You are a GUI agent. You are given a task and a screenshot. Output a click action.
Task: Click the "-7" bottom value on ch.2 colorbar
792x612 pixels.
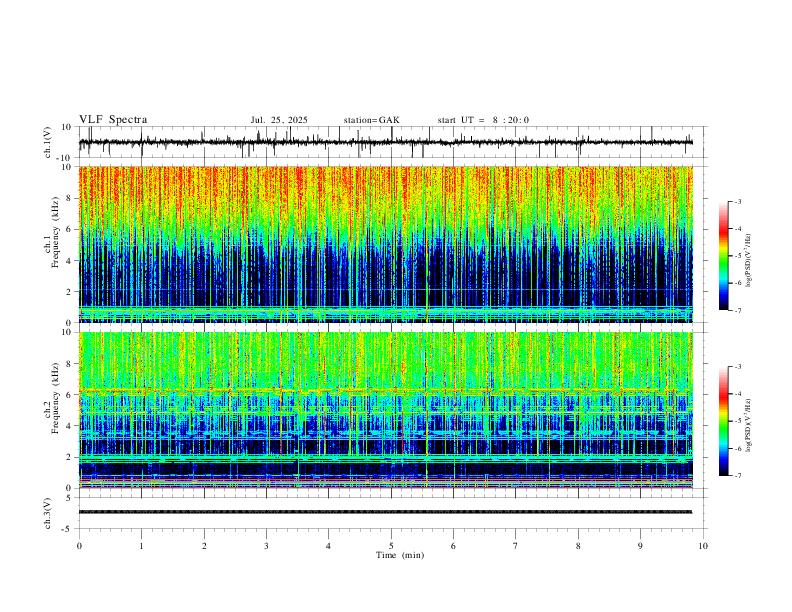point(737,476)
